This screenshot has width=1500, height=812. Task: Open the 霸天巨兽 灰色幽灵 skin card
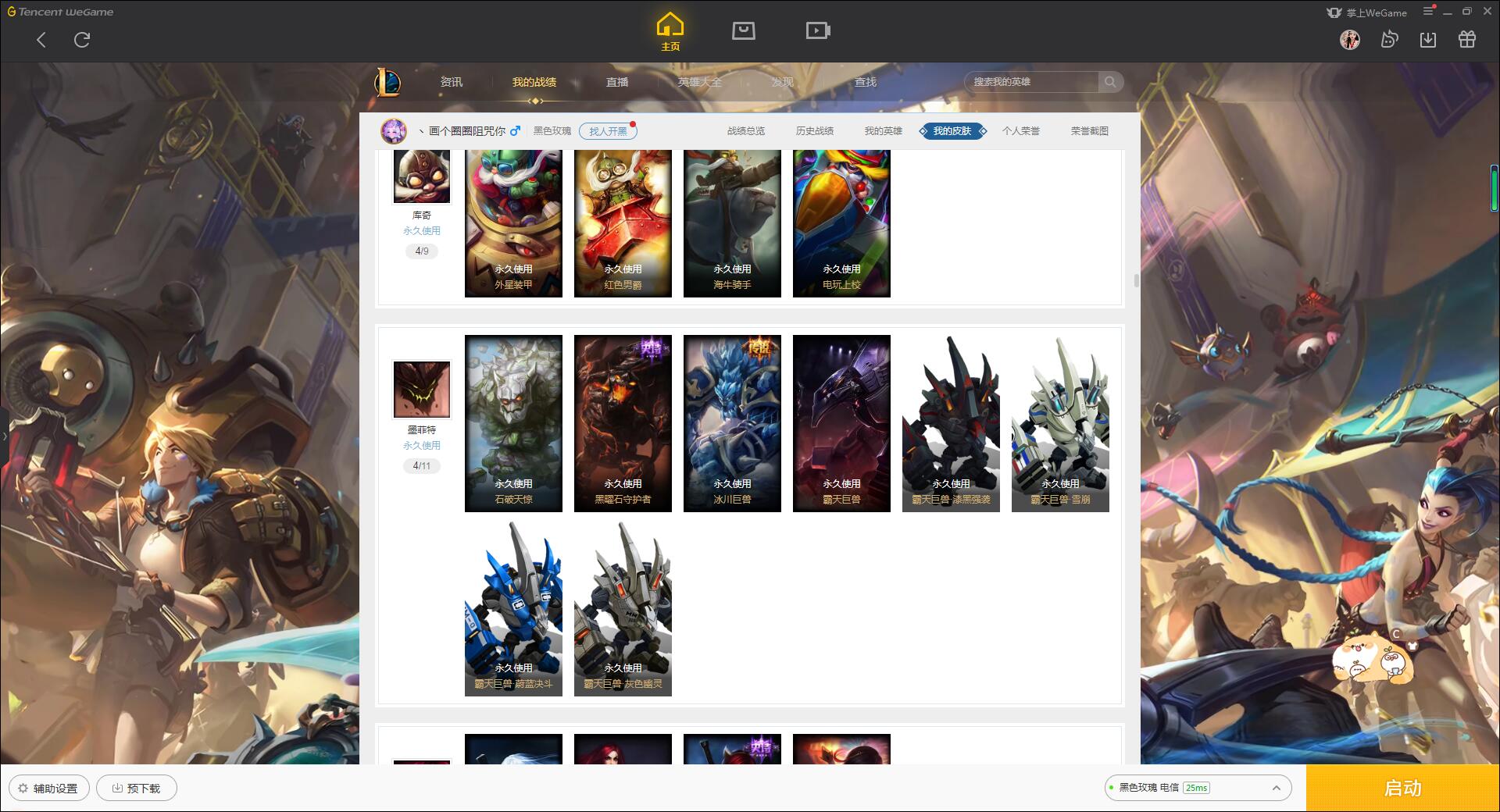tap(623, 608)
